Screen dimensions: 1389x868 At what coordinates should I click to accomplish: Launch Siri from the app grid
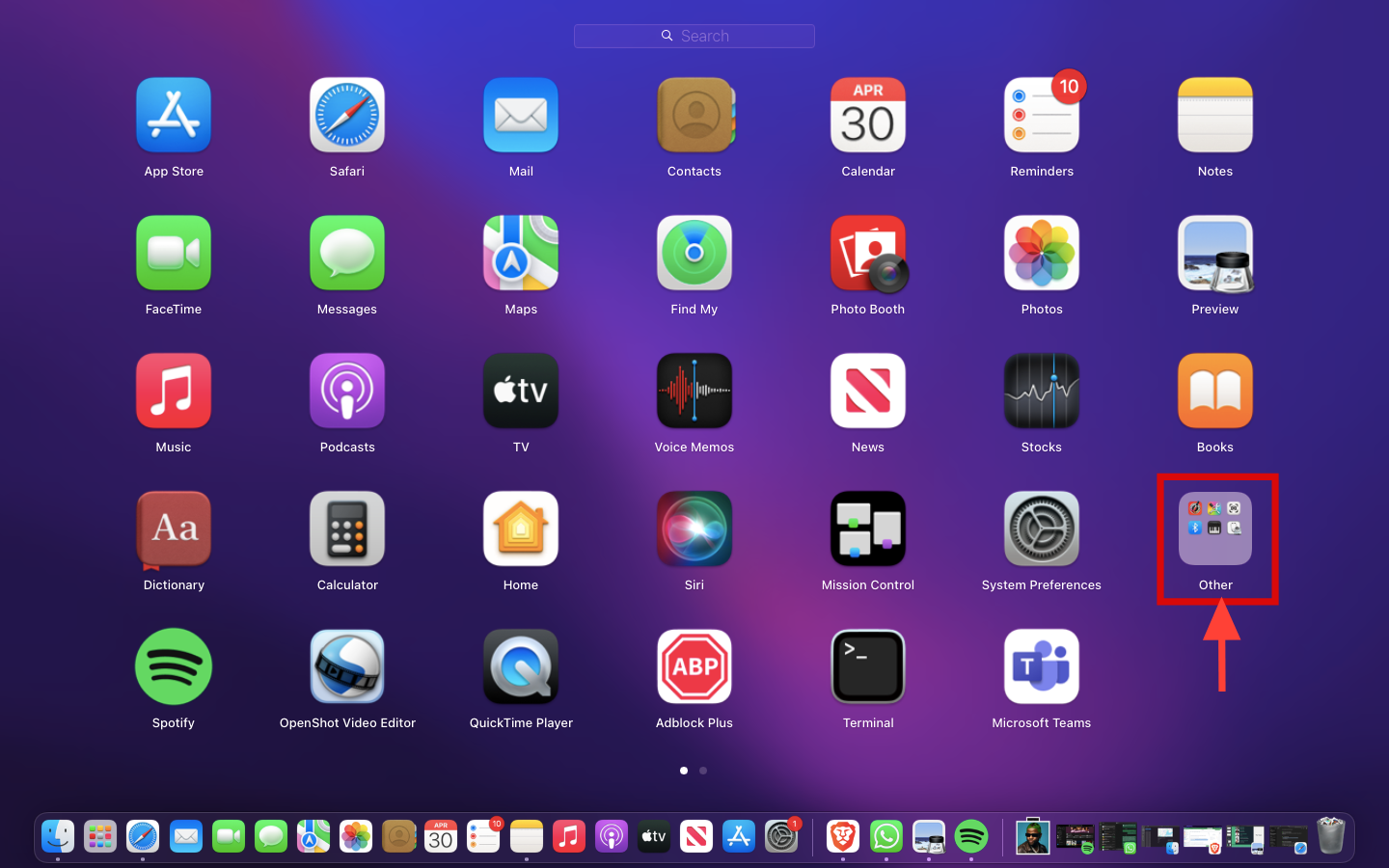[x=694, y=529]
